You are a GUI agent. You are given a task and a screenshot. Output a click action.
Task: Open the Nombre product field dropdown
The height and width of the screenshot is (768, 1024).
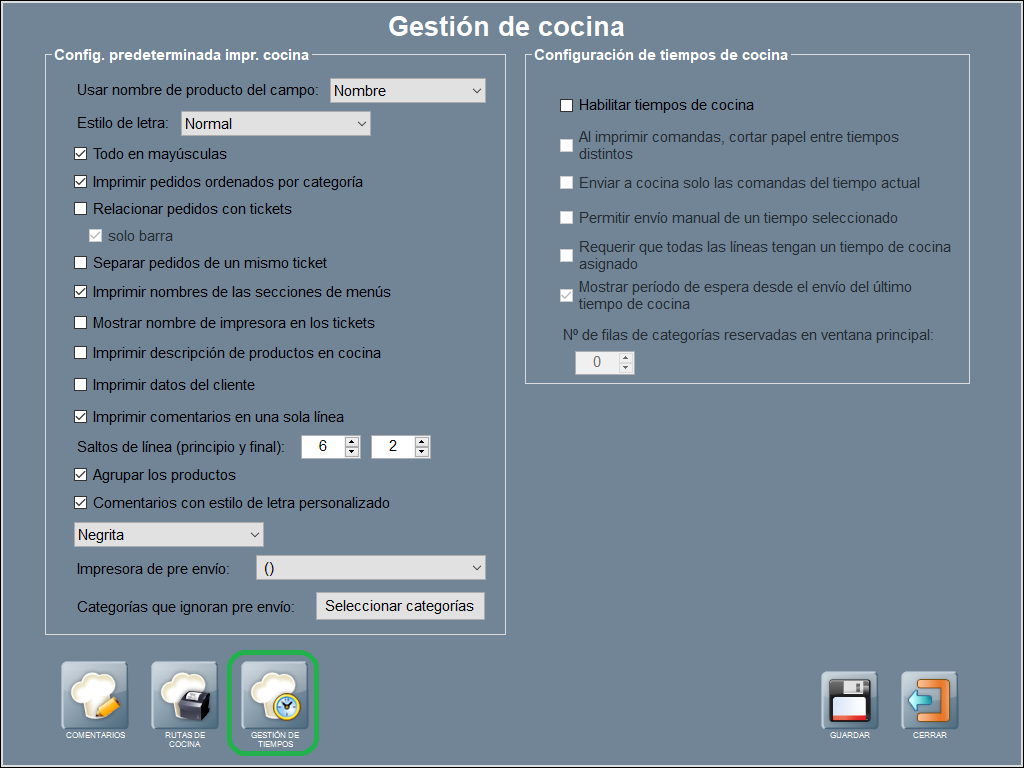[407, 91]
